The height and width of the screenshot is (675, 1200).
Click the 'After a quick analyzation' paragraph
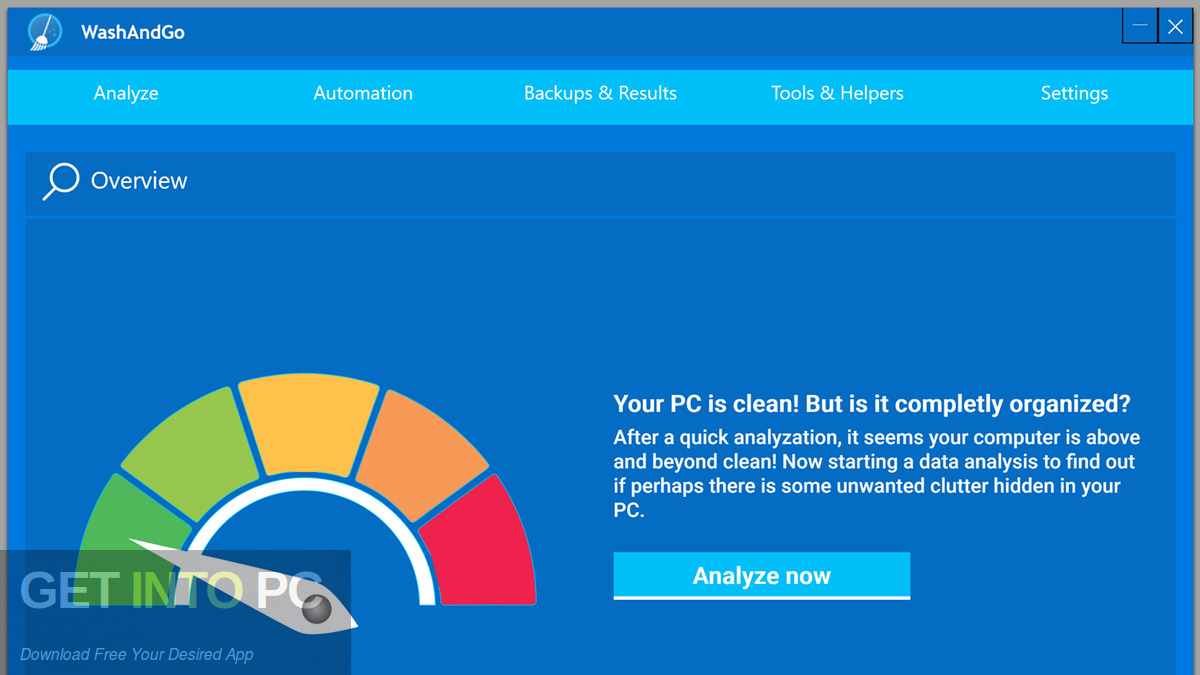877,474
